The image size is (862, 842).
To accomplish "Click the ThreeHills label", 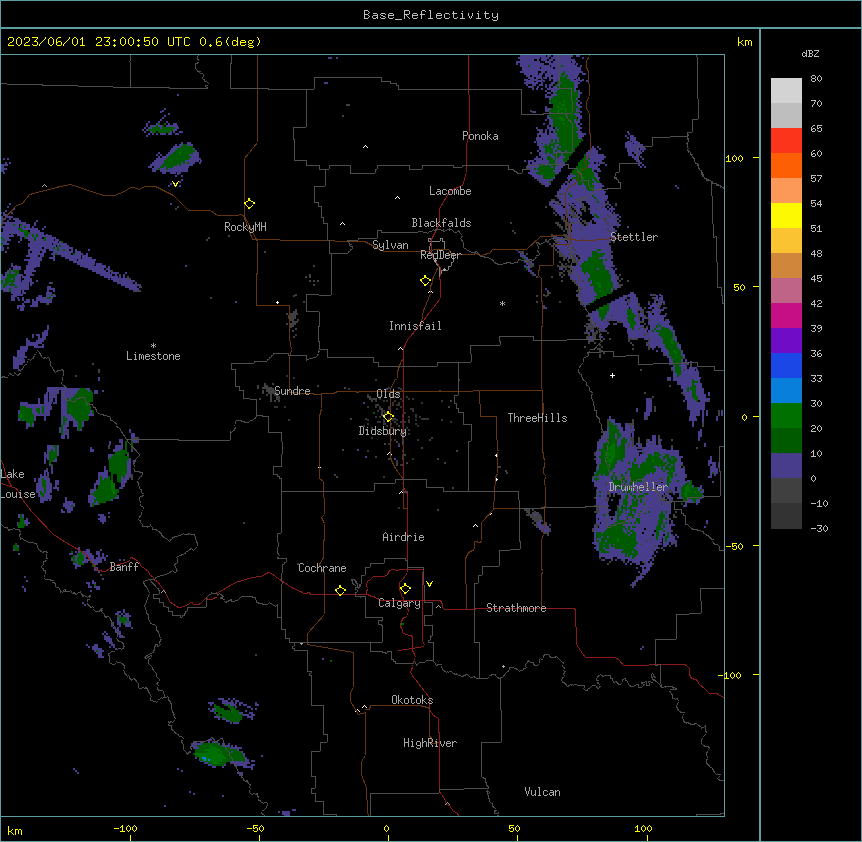I will [x=538, y=418].
